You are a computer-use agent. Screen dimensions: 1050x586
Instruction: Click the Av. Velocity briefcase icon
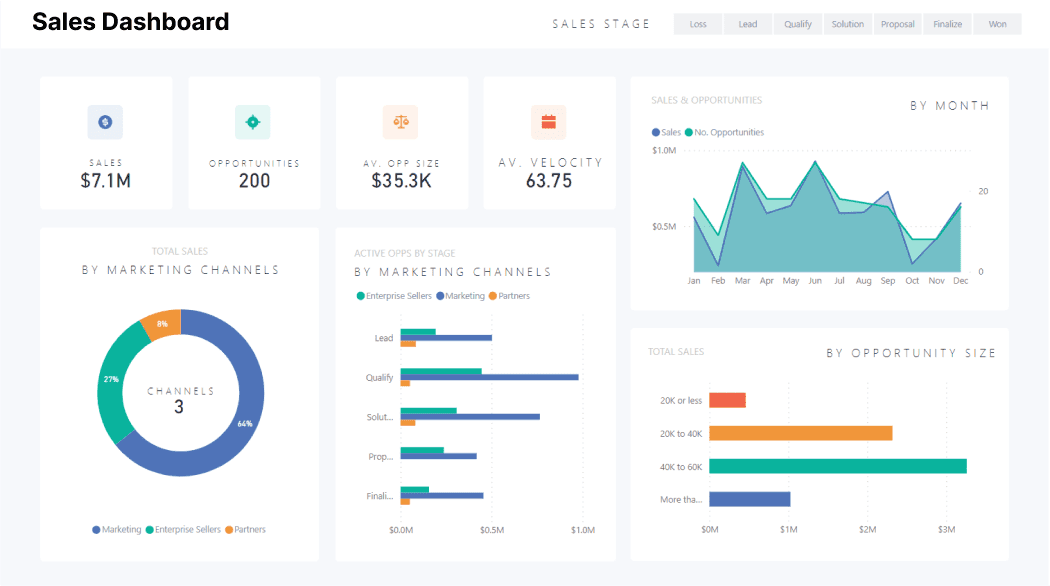pyautogui.click(x=549, y=121)
